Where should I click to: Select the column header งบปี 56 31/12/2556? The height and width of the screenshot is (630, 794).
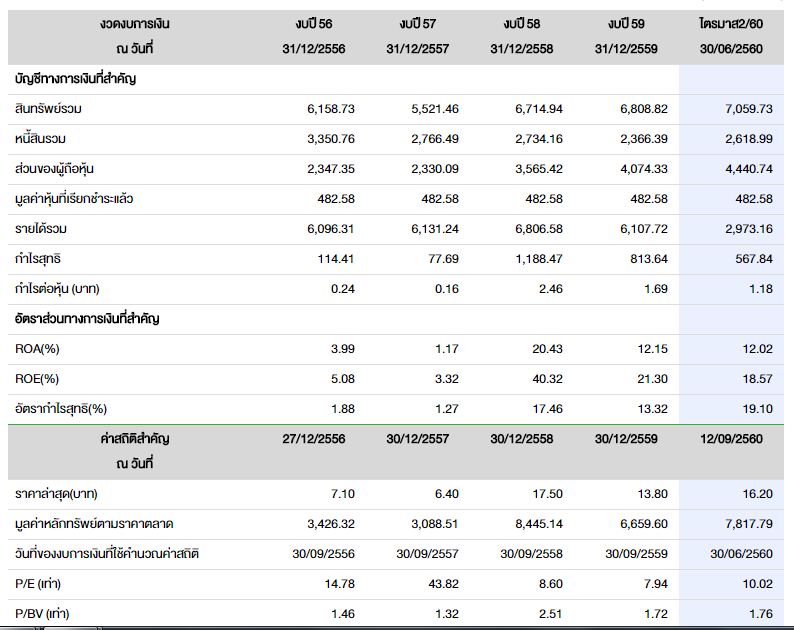coord(314,36)
